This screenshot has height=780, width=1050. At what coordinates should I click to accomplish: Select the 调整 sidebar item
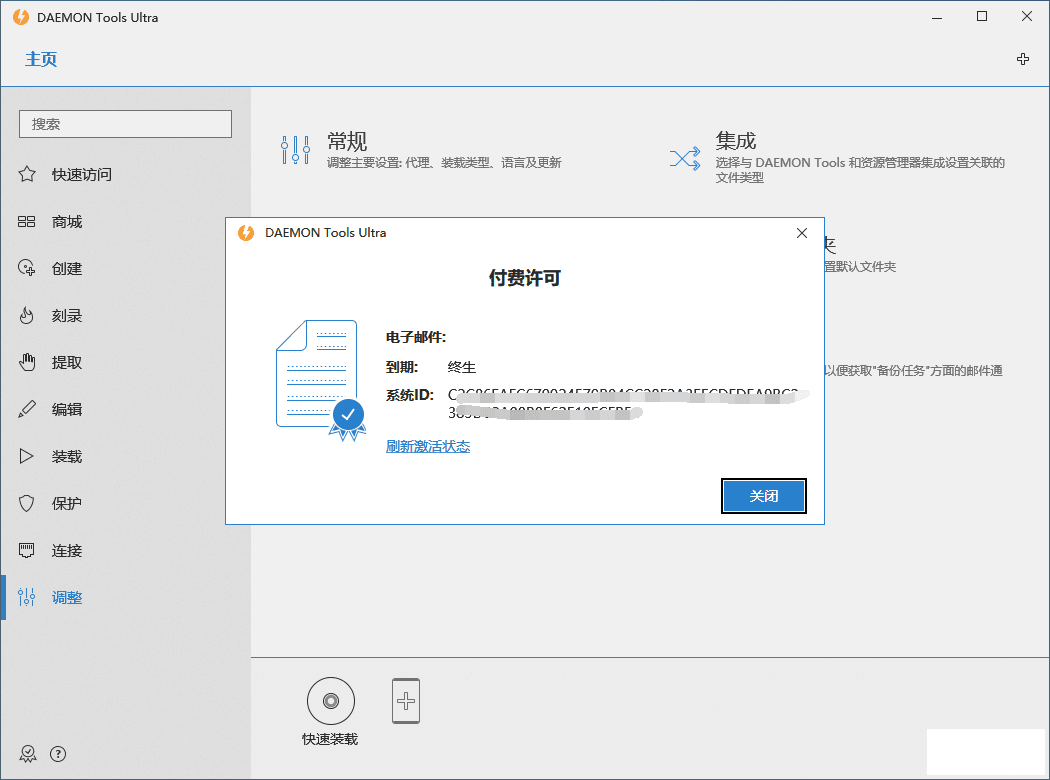pos(67,597)
